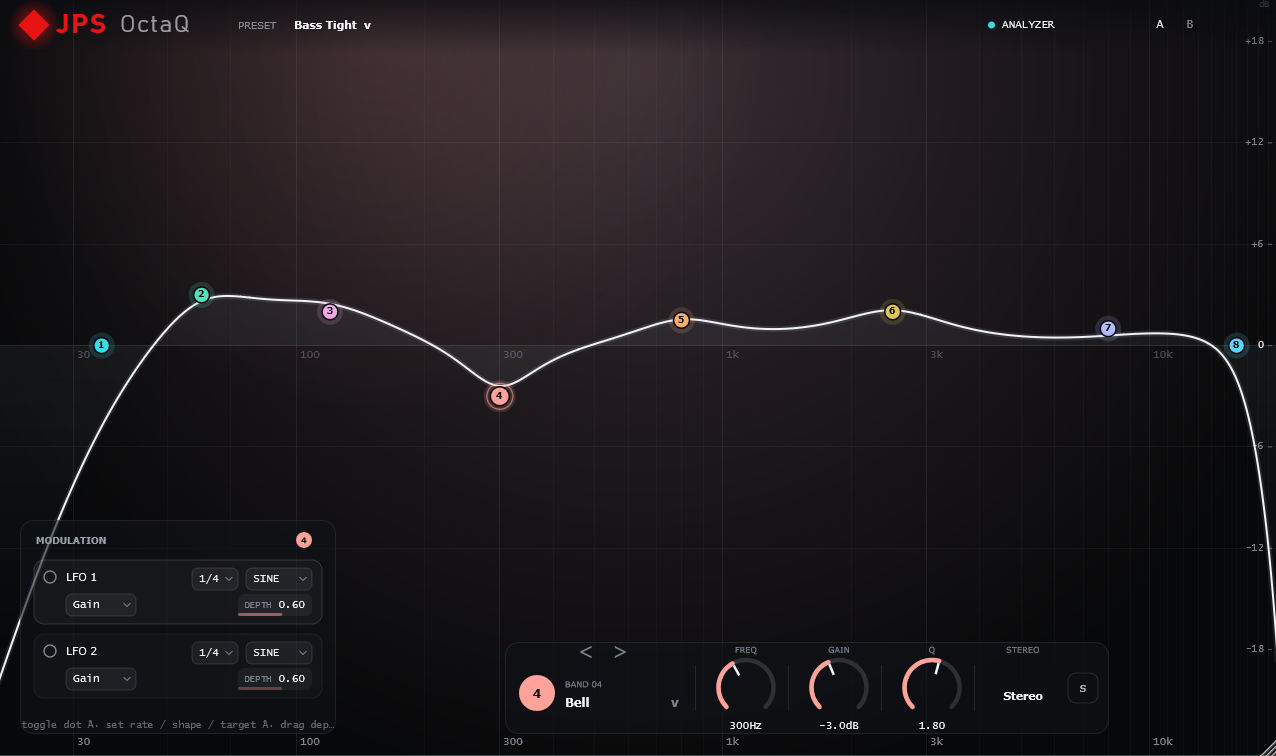Open LFO 2 rate 1/4 dropdown

pos(215,652)
